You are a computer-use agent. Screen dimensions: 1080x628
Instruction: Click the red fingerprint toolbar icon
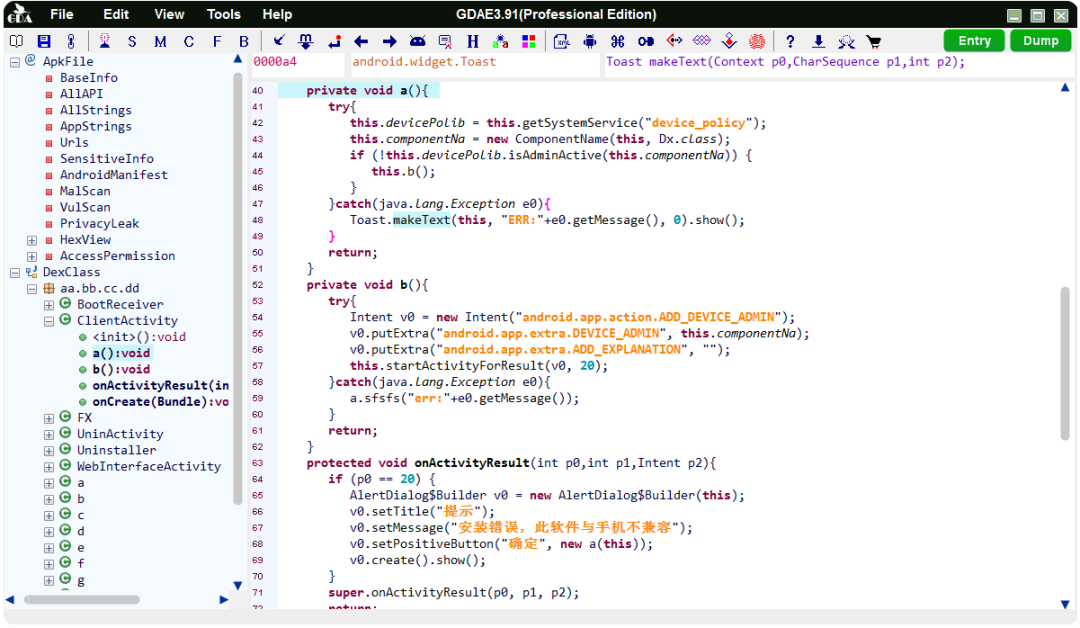[x=757, y=41]
